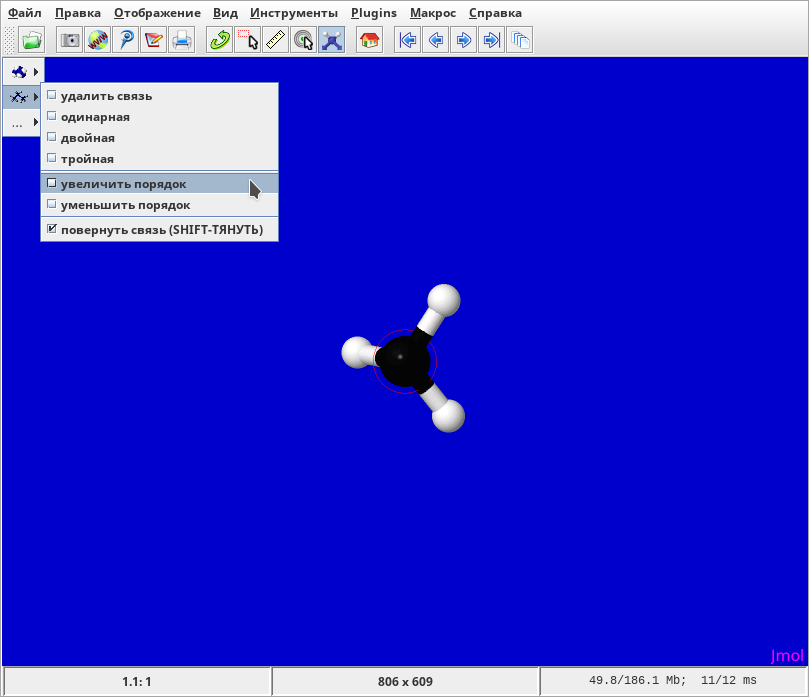Click the printer icon
810x698 pixels.
coord(182,40)
